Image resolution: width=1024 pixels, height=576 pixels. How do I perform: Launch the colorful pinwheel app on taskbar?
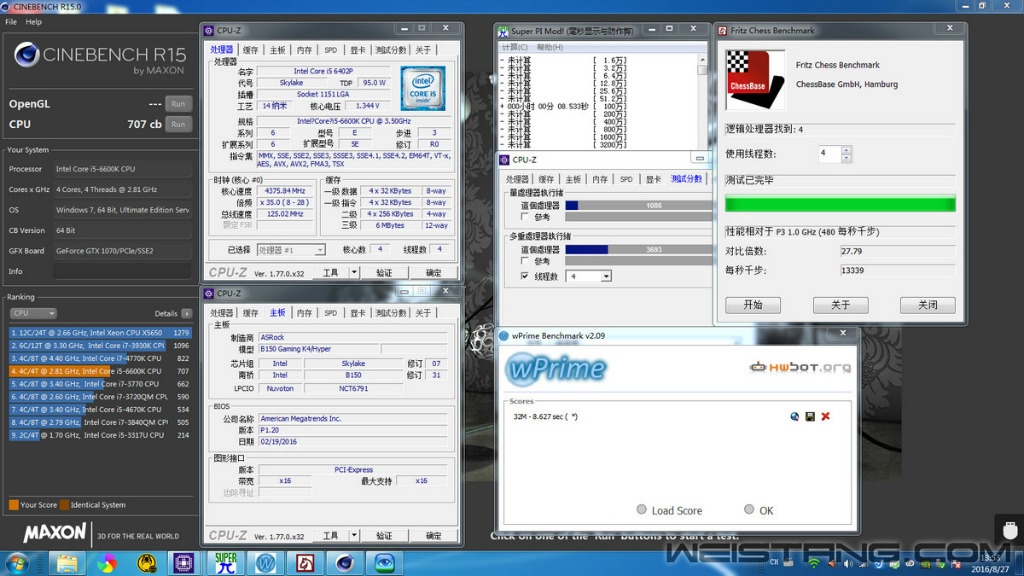pyautogui.click(x=106, y=563)
